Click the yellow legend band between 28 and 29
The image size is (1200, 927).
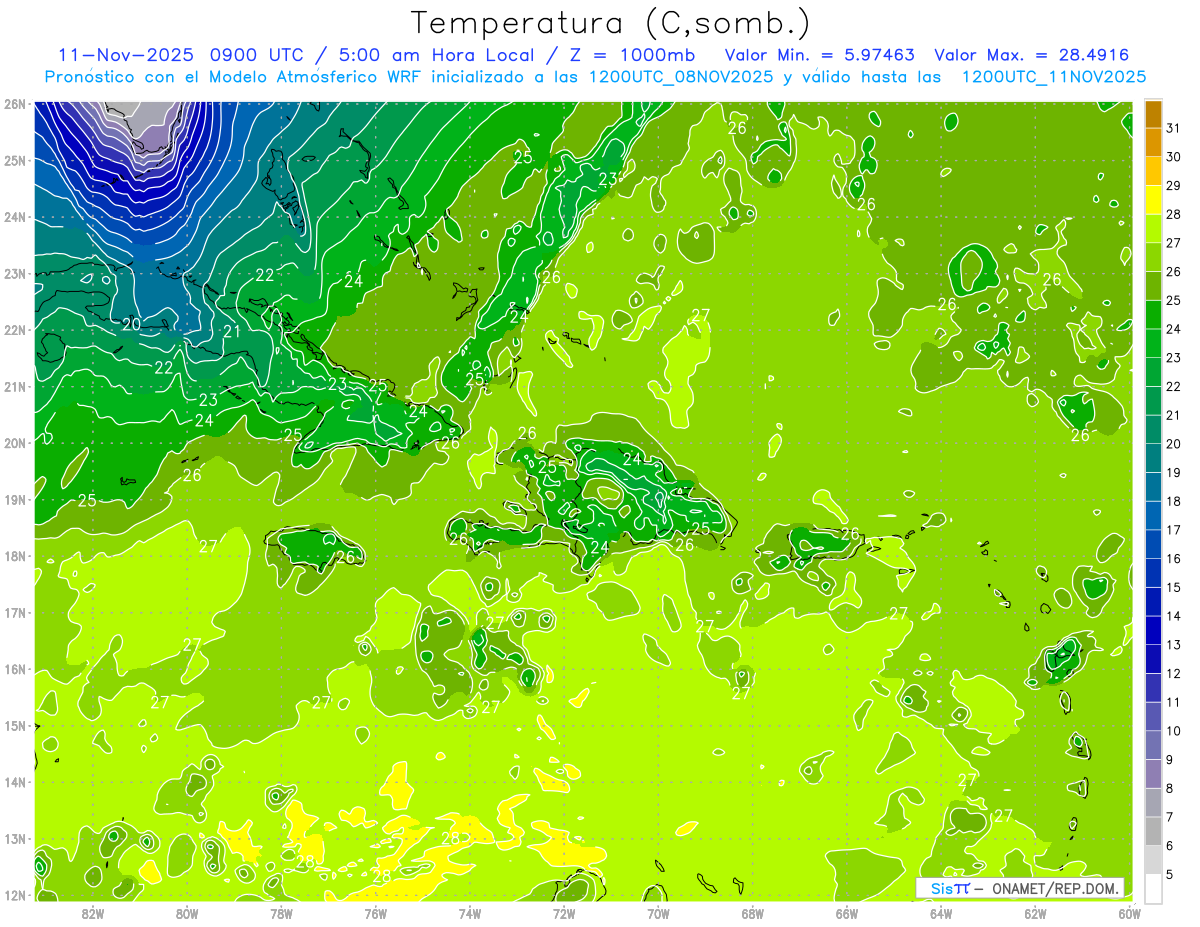(x=1153, y=200)
